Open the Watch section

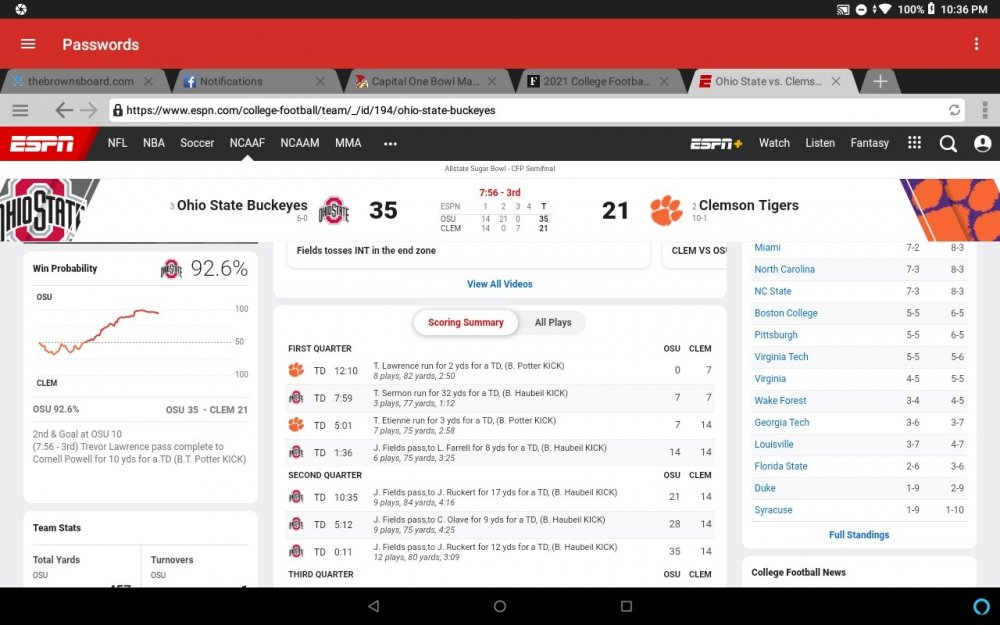[774, 143]
